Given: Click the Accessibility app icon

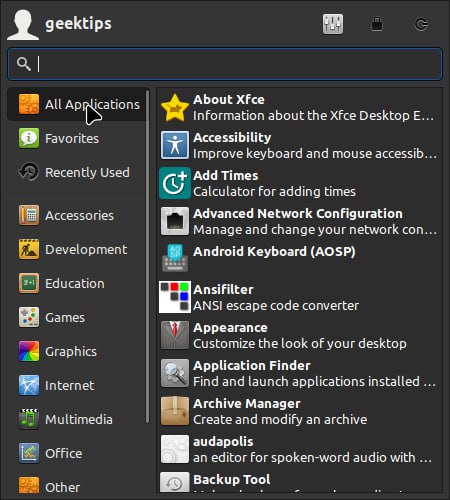Looking at the screenshot, I should click(x=175, y=145).
